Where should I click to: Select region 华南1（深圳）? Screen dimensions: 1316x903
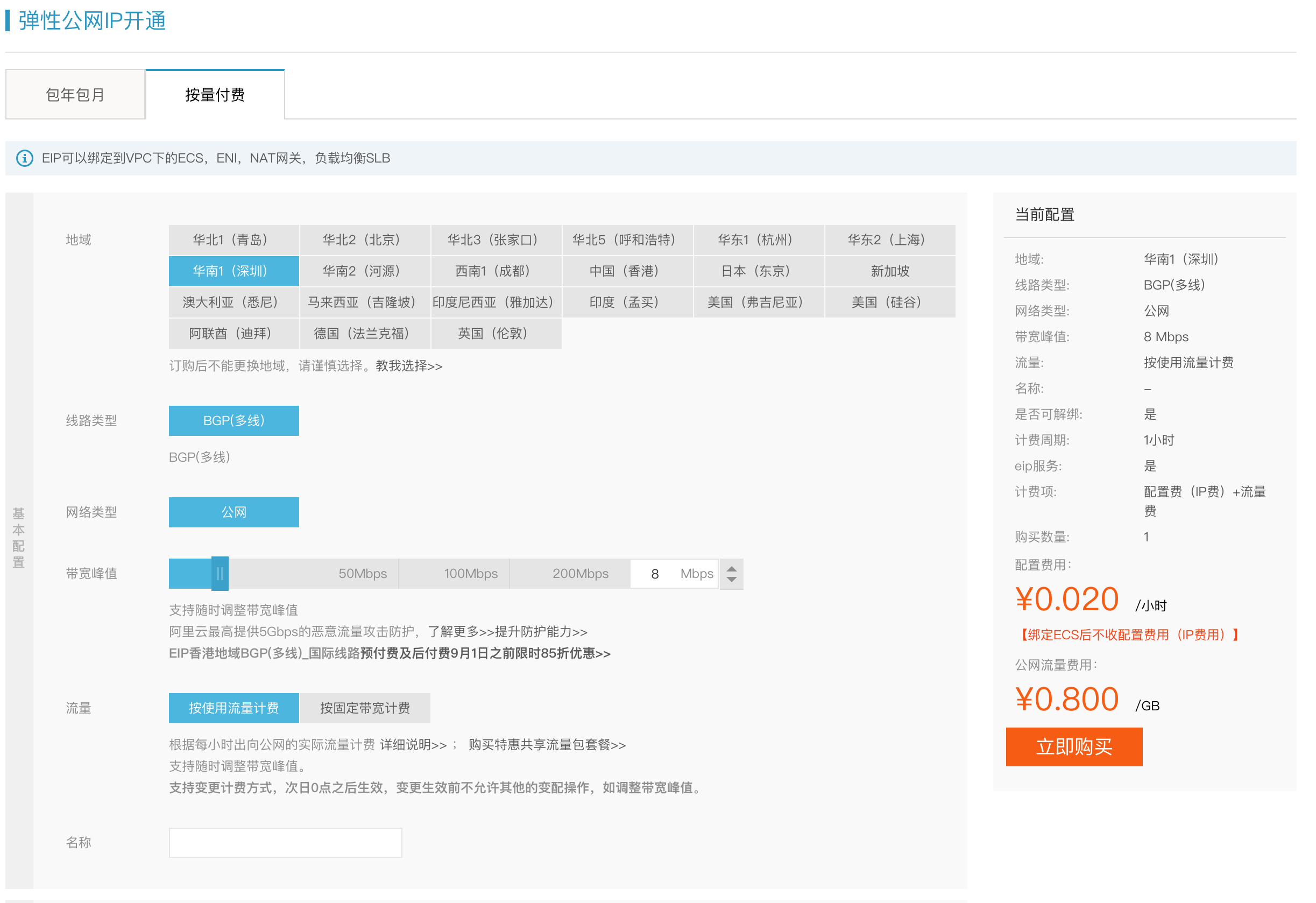[234, 271]
